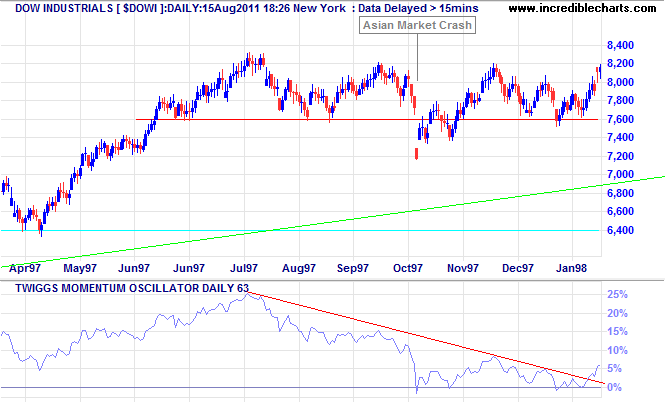The width and height of the screenshot is (665, 405).
Task: Click the 8,400 price axis label
Action: [620, 45]
